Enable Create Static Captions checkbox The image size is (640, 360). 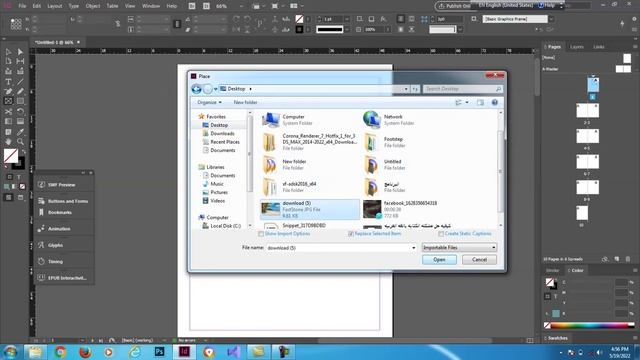click(441, 234)
